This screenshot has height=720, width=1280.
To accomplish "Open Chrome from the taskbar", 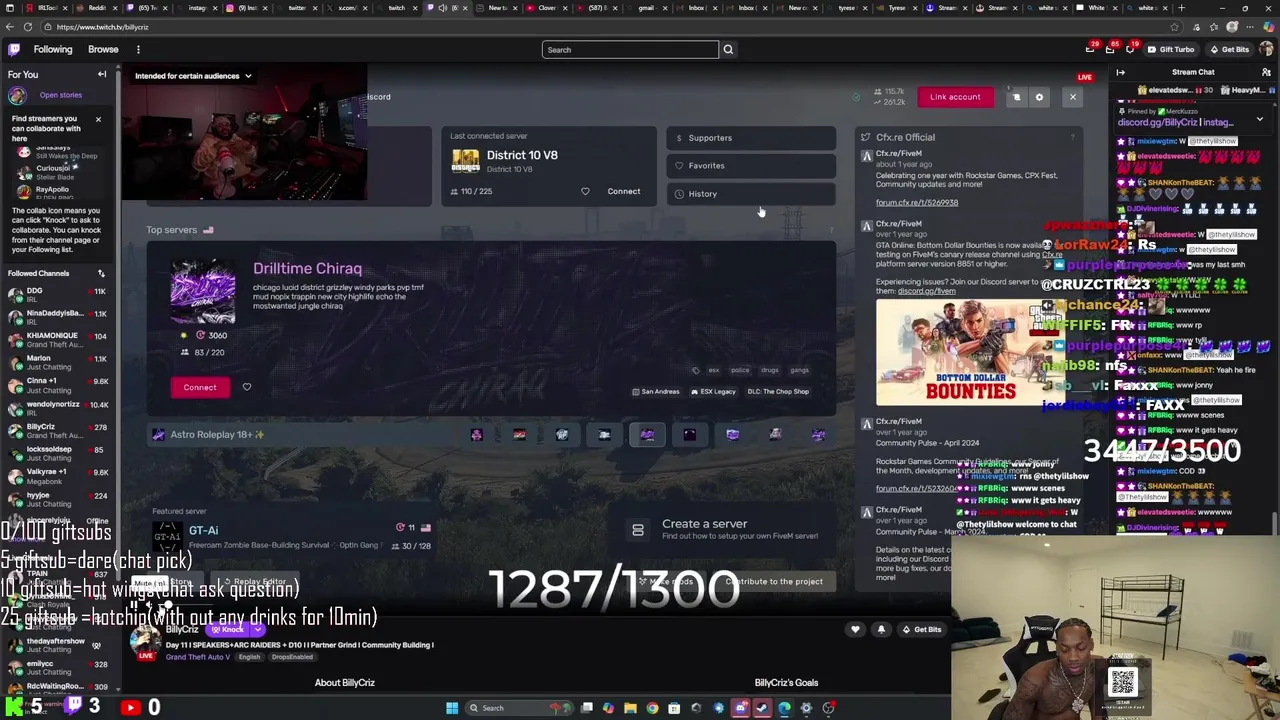I will click(x=652, y=708).
